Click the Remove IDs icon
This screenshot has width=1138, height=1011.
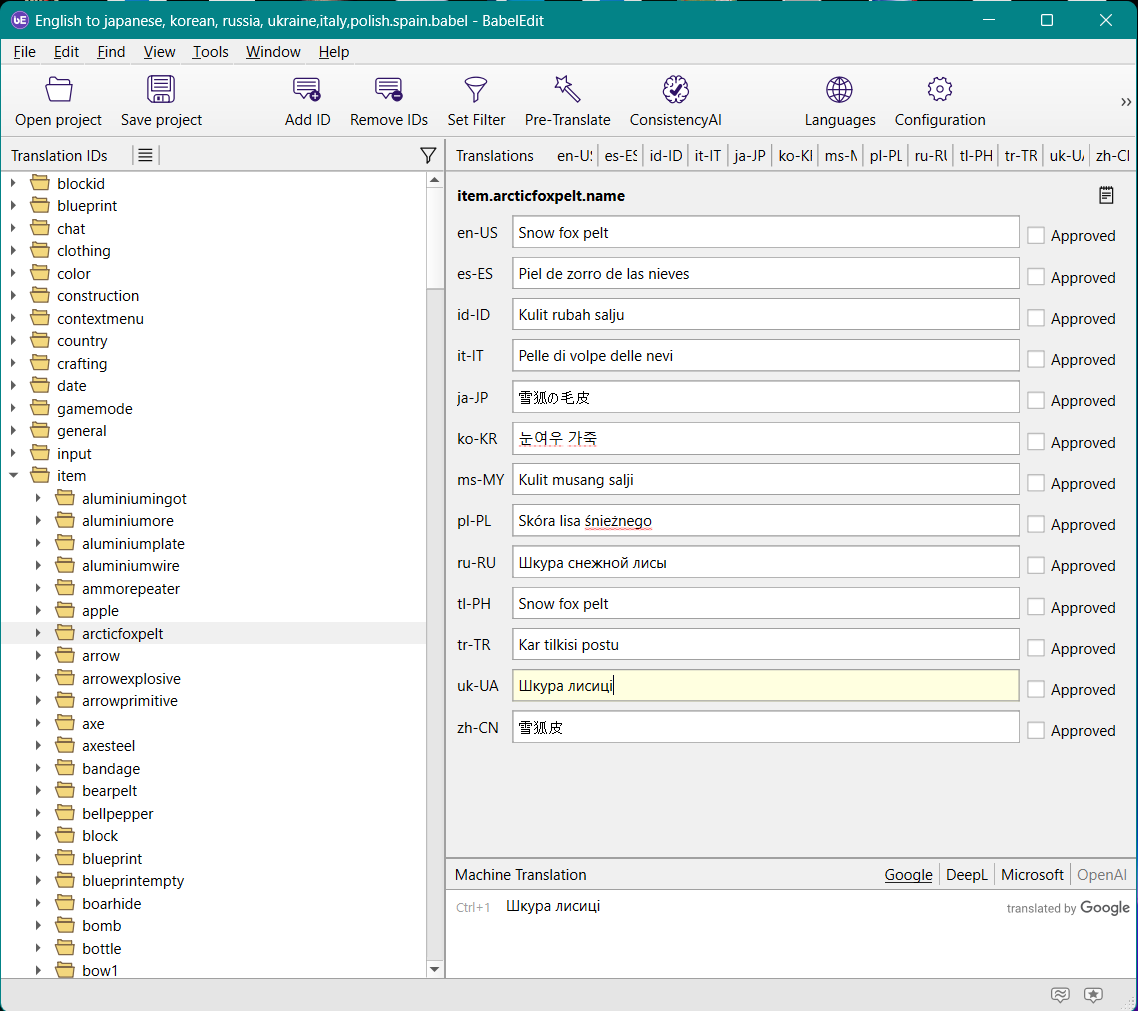click(x=388, y=90)
